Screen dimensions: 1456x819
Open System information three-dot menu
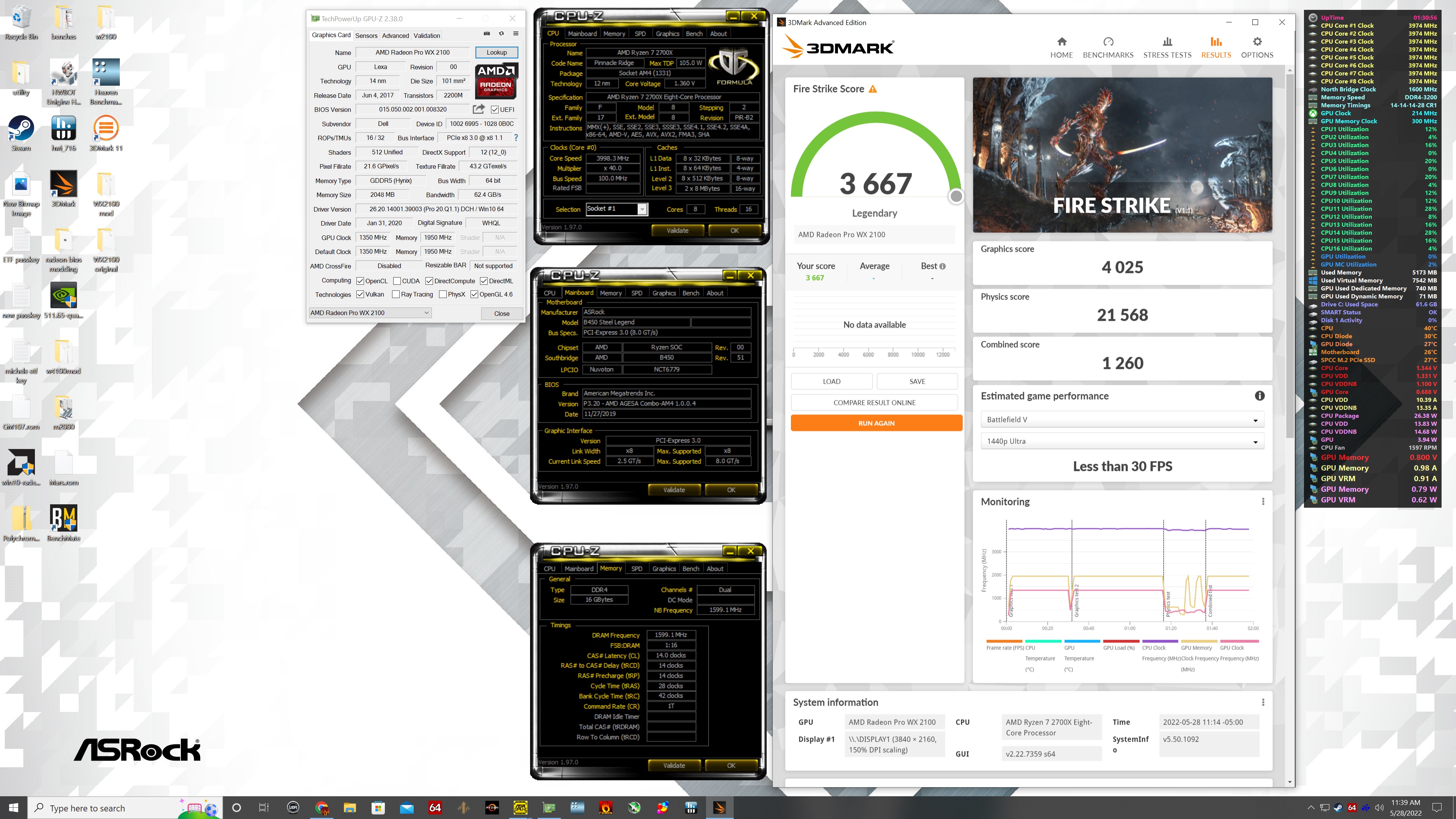(x=1263, y=702)
